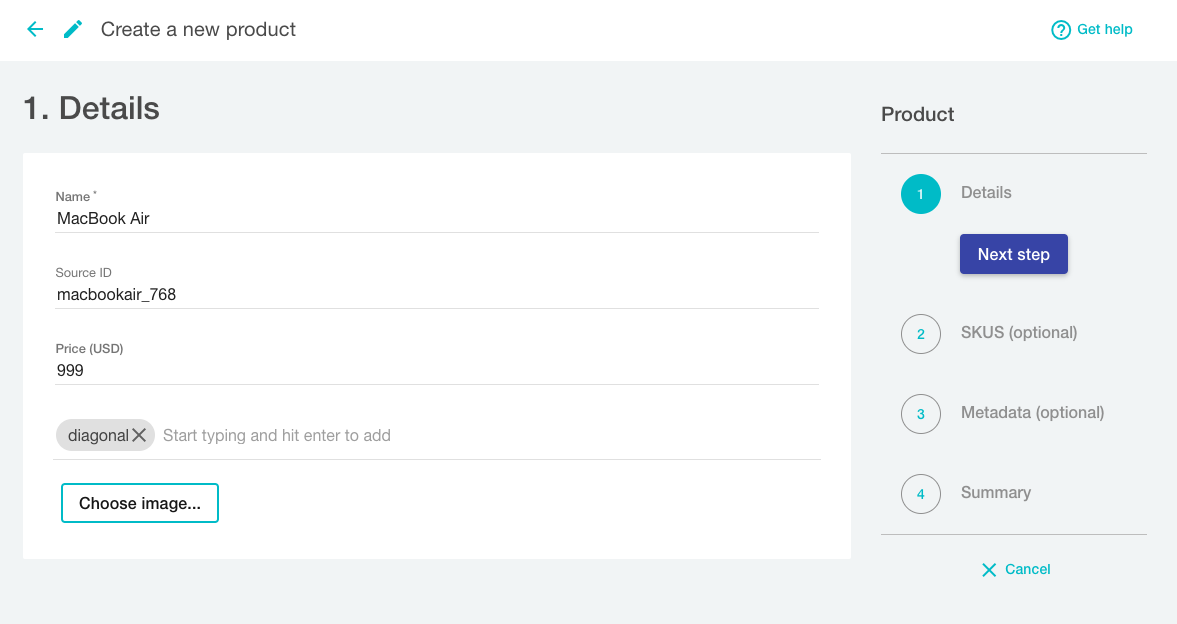Open the Get help link text

pyautogui.click(x=1104, y=29)
